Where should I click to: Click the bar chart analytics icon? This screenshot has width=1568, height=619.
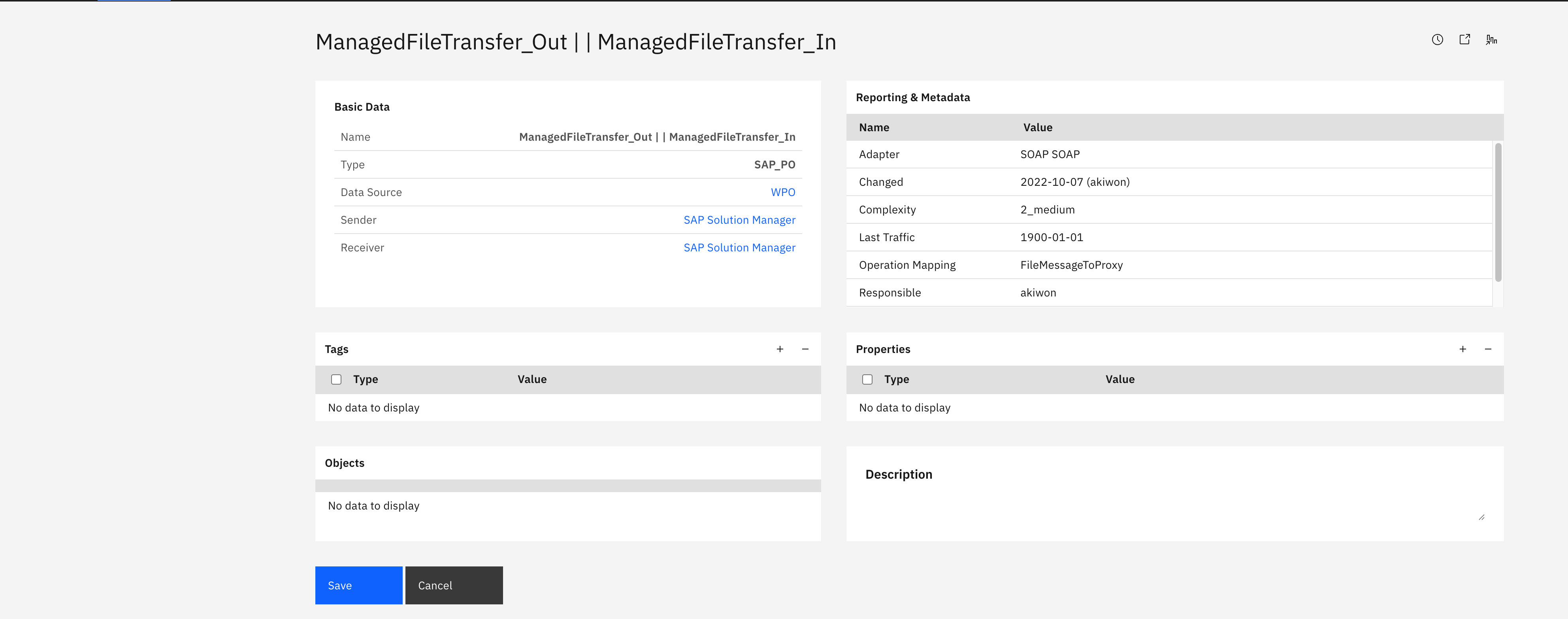[1491, 40]
